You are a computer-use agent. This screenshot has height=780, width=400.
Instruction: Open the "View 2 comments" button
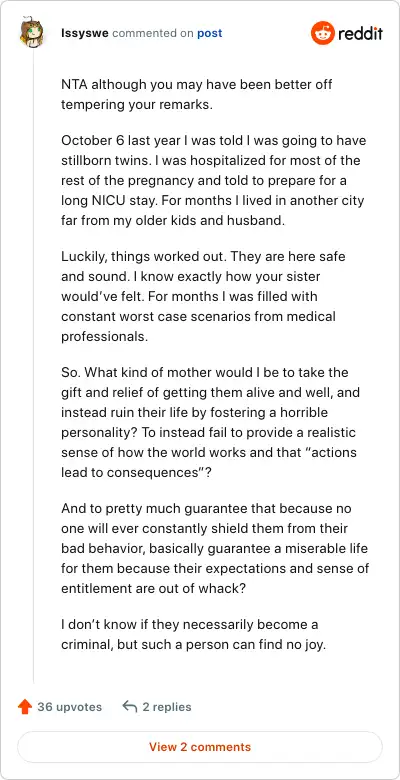[200, 747]
